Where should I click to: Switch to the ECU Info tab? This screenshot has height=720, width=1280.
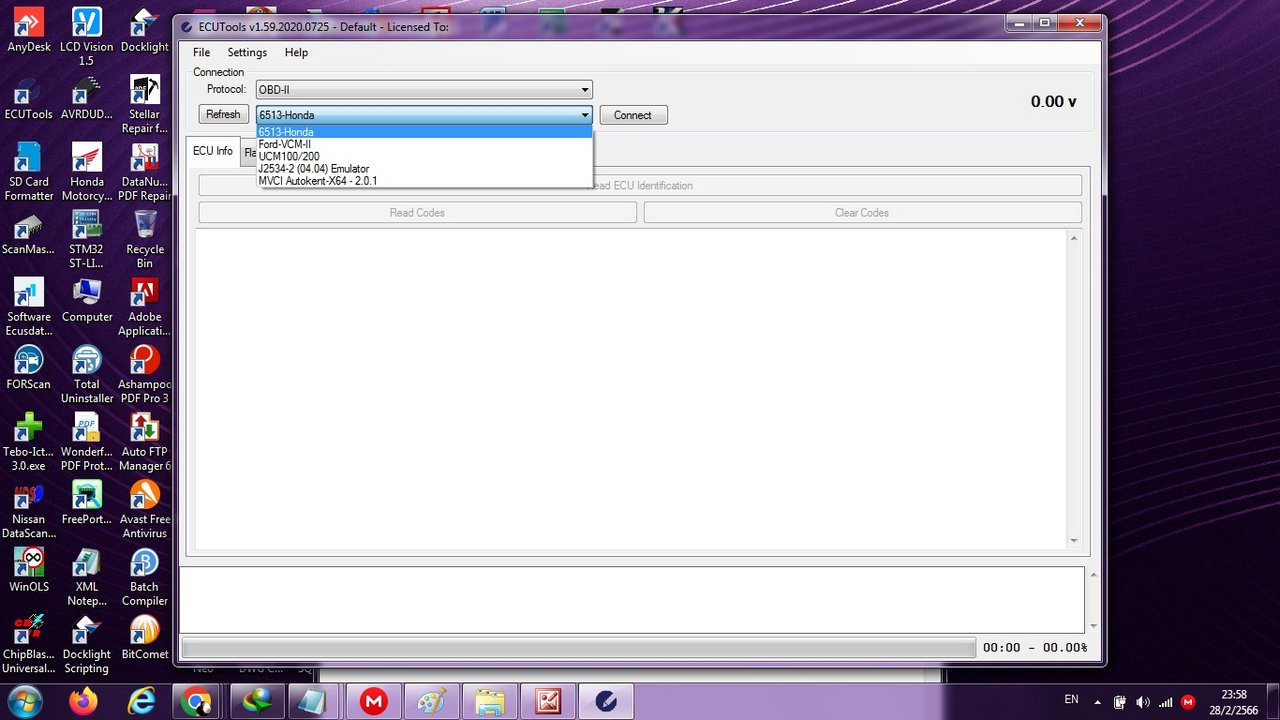213,151
